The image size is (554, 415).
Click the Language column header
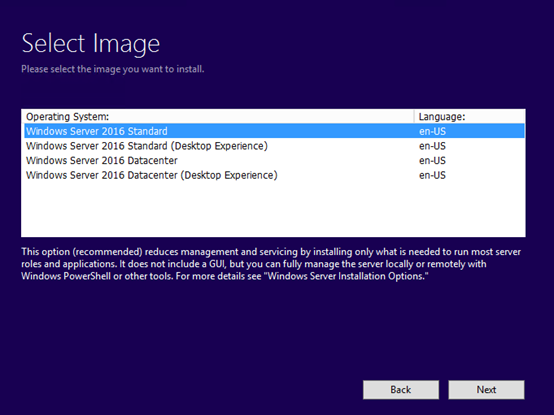pyautogui.click(x=469, y=117)
